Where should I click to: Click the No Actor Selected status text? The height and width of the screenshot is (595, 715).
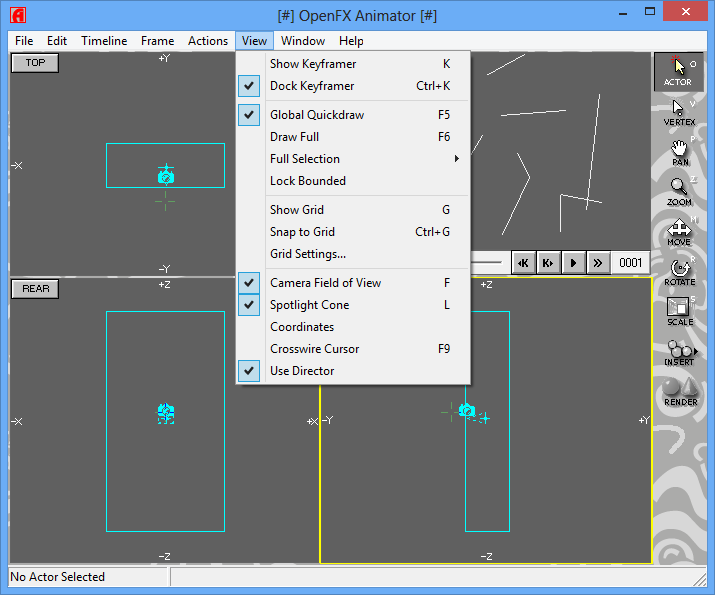[57, 577]
